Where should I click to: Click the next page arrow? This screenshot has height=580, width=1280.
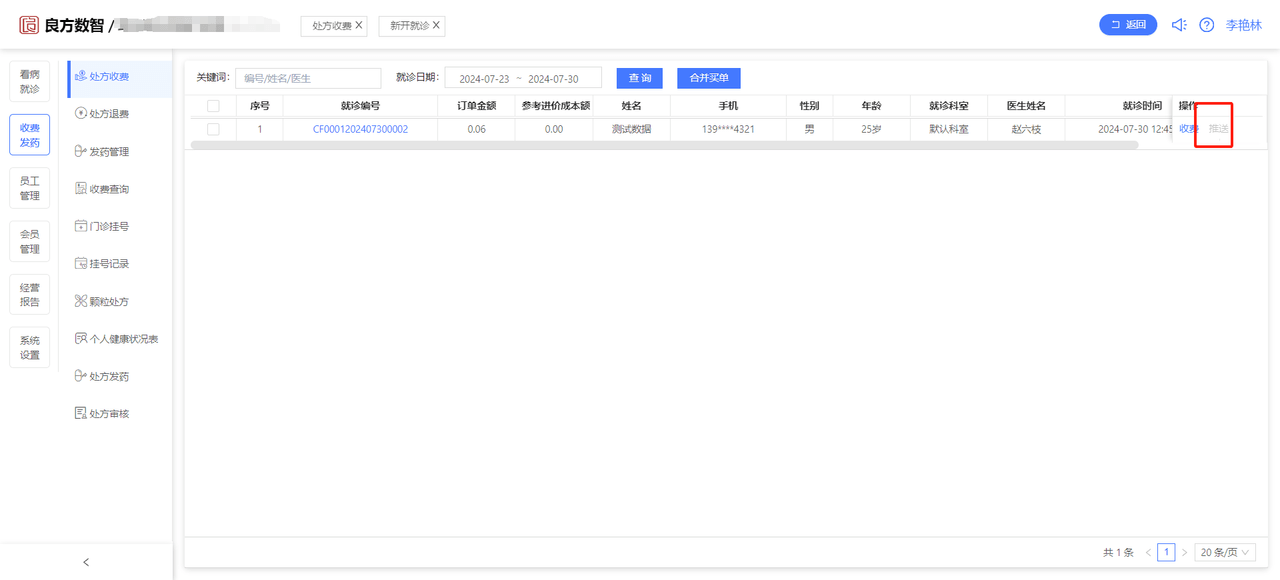pyautogui.click(x=1184, y=552)
